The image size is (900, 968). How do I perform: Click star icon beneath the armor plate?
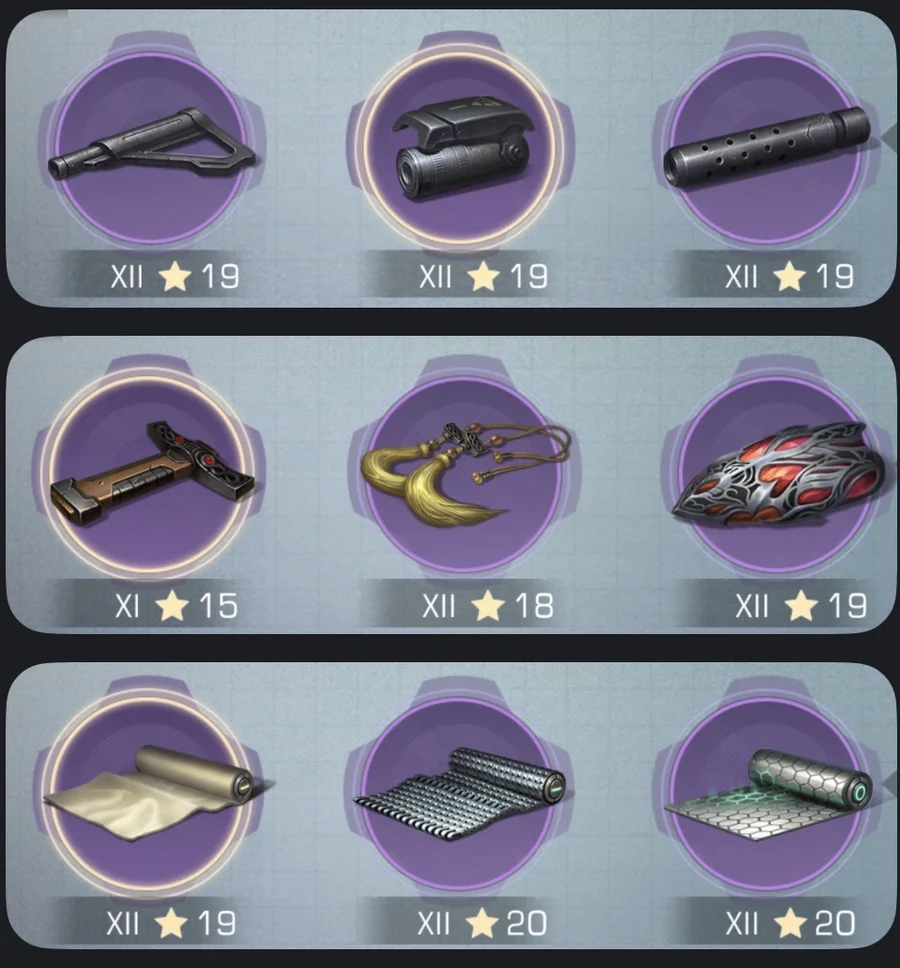coord(801,606)
